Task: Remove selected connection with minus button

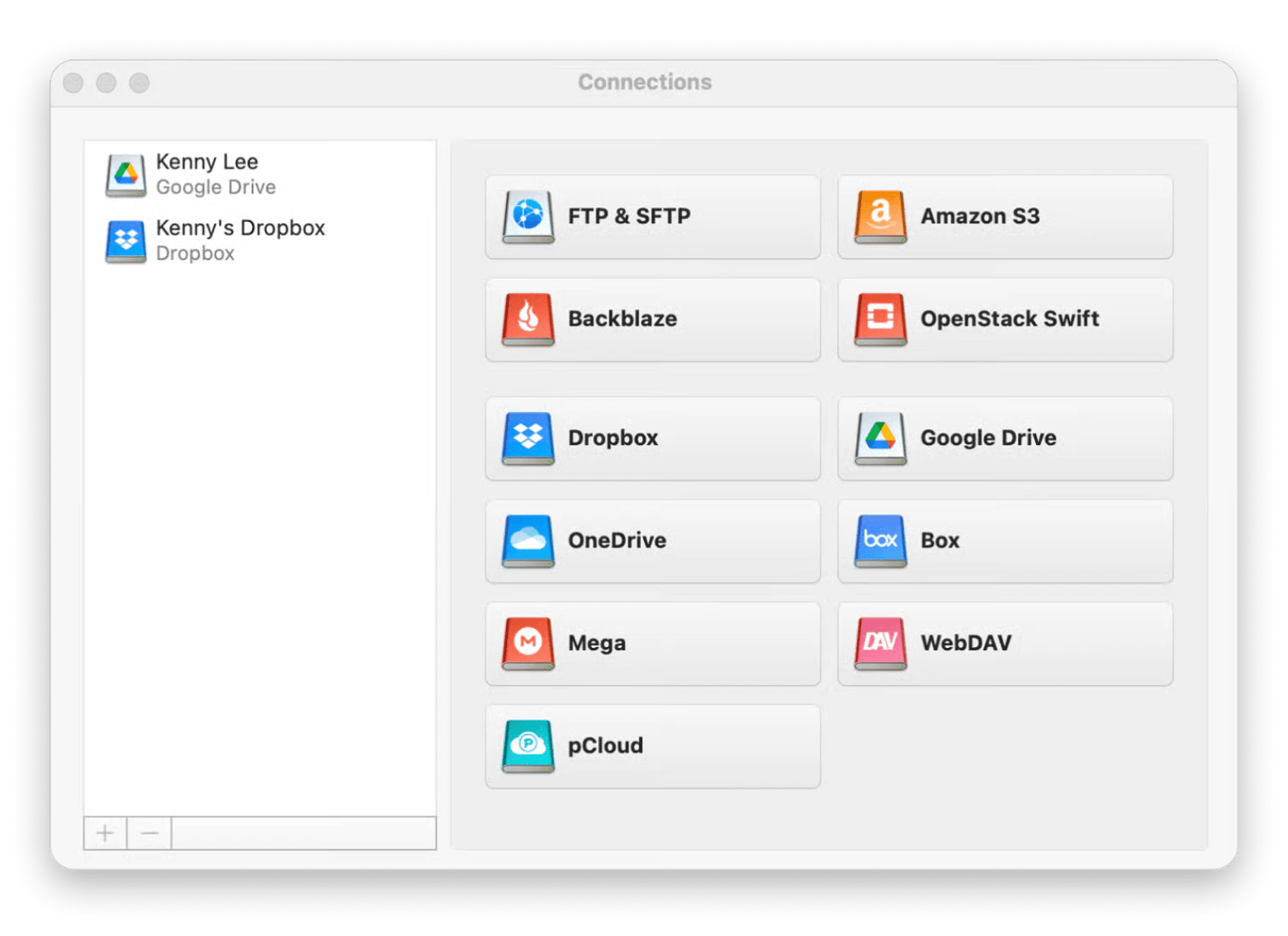Action: coord(149,833)
